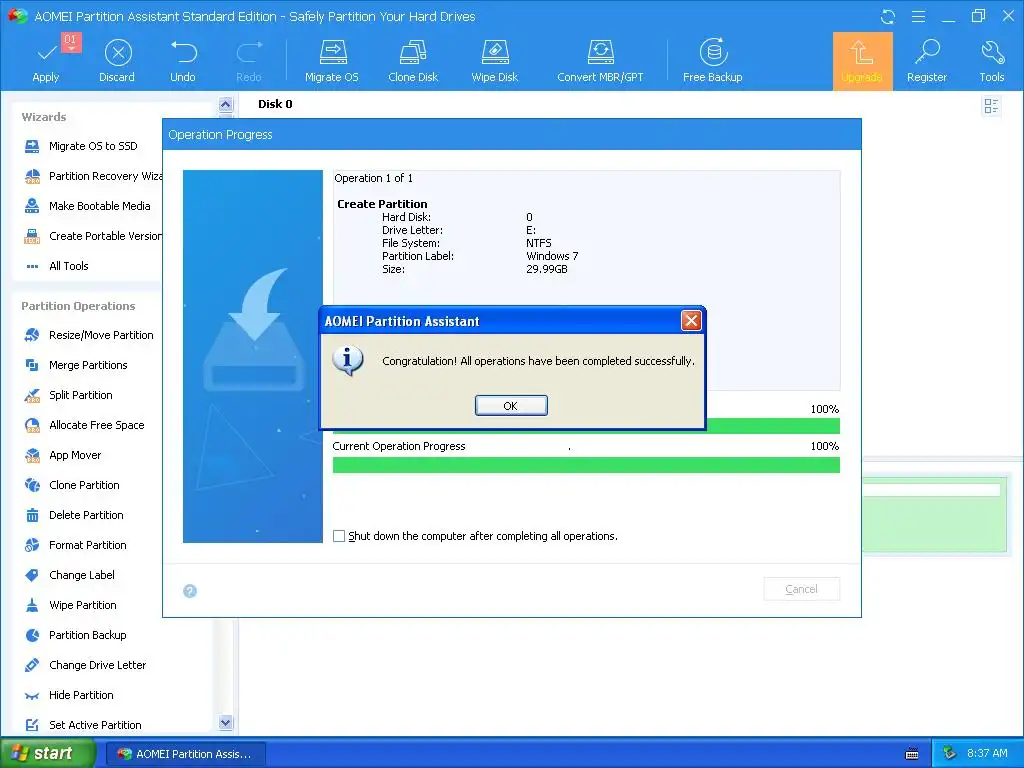Image resolution: width=1024 pixels, height=768 pixels.
Task: Click OK in the success dialog
Action: click(x=511, y=406)
